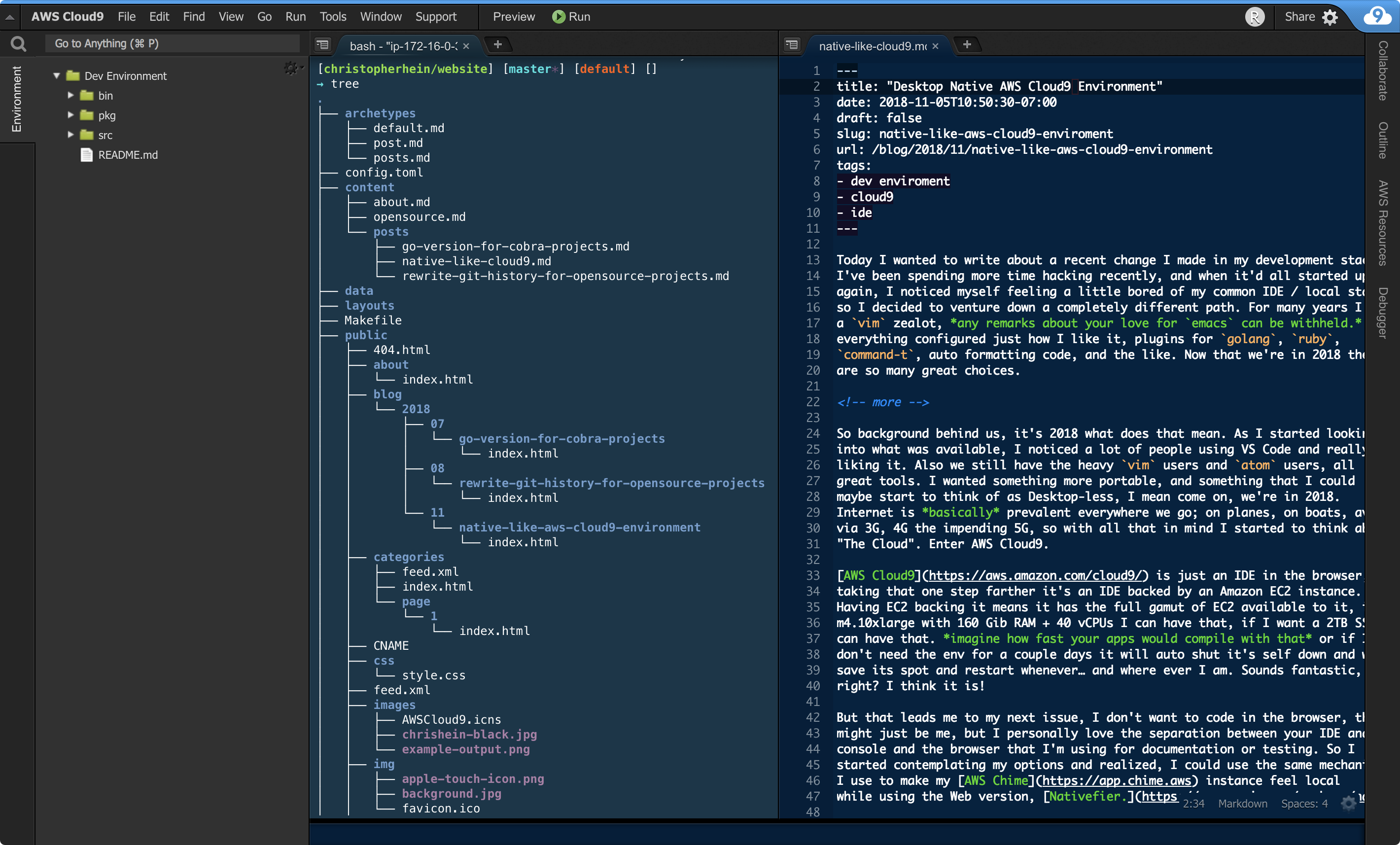Click the bin folder icon
This screenshot has height=845, width=1400.
[86, 96]
